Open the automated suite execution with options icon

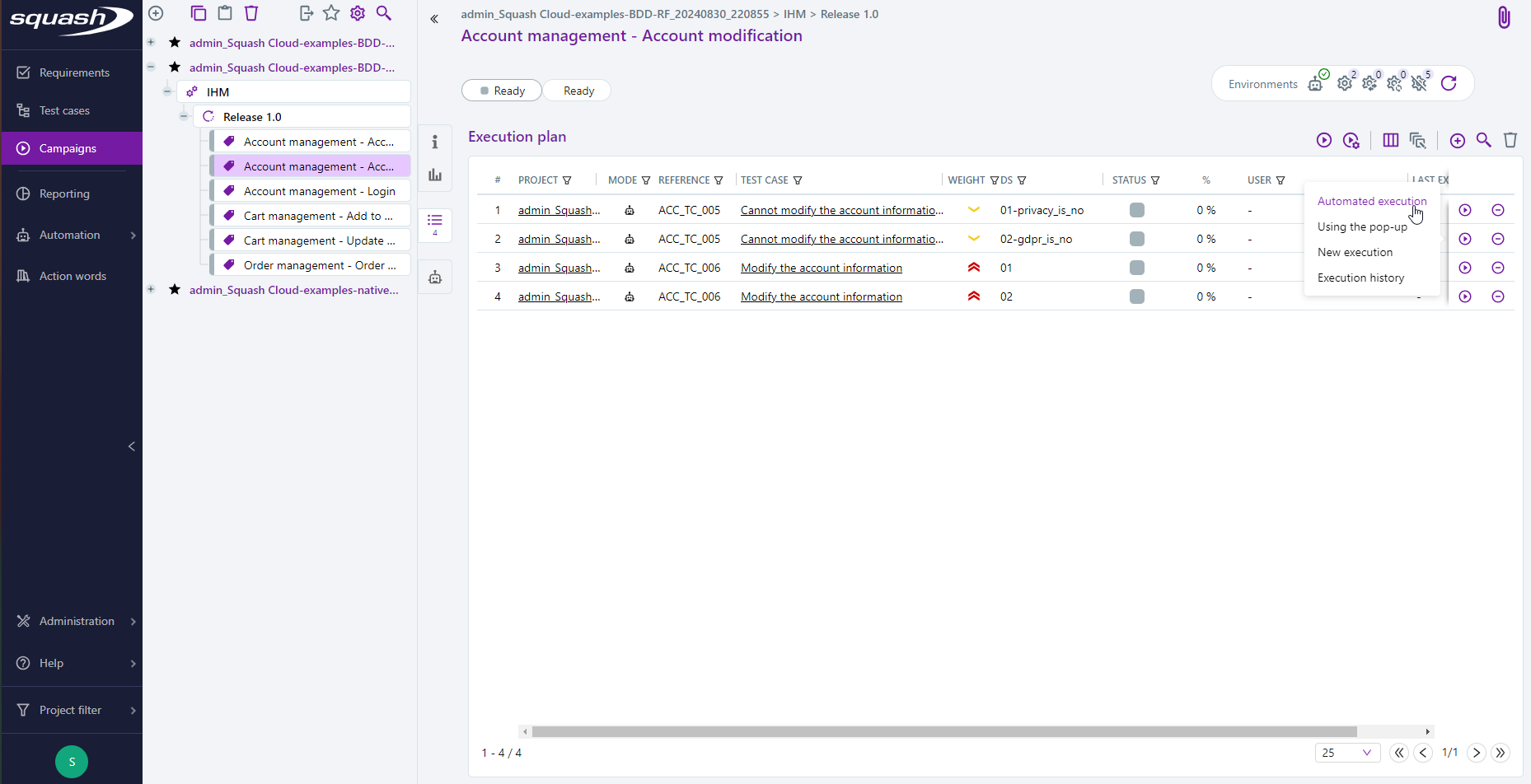[1351, 140]
